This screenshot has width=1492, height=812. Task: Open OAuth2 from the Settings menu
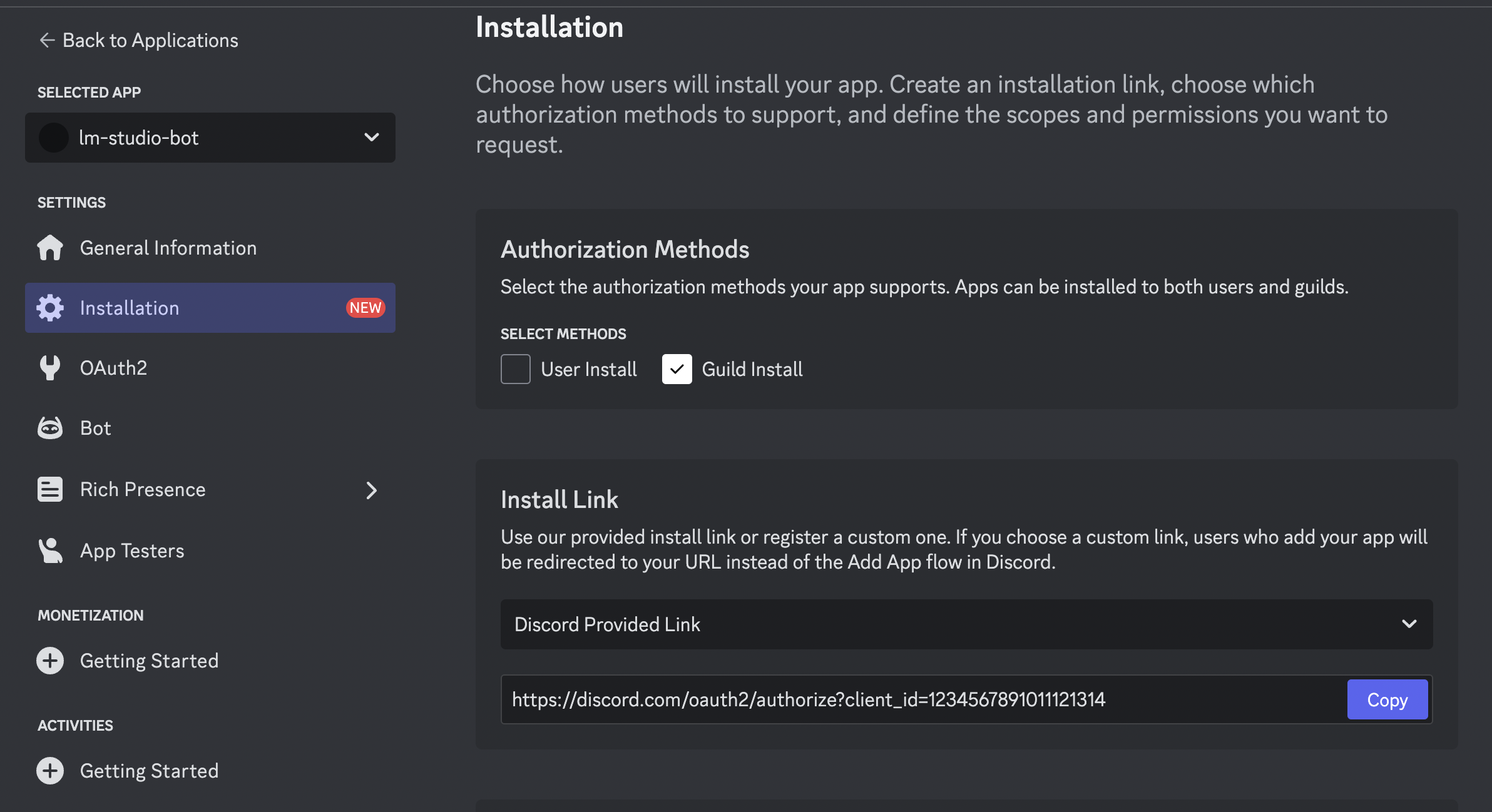pos(113,367)
